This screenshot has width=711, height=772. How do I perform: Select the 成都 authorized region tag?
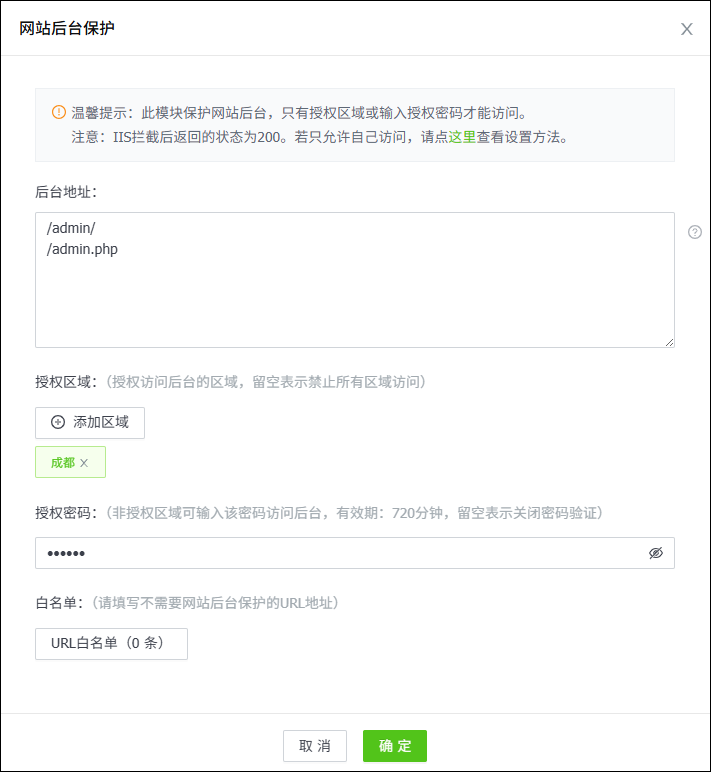click(63, 463)
